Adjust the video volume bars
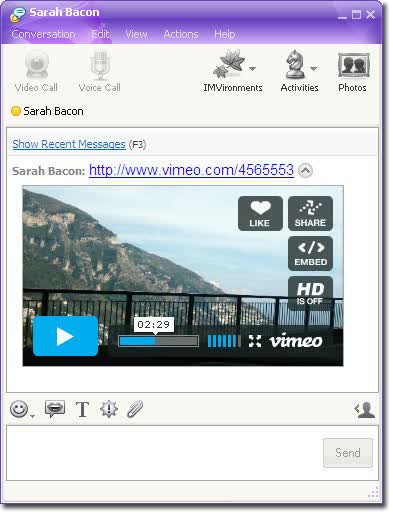The width and height of the screenshot is (393, 517). (x=224, y=341)
